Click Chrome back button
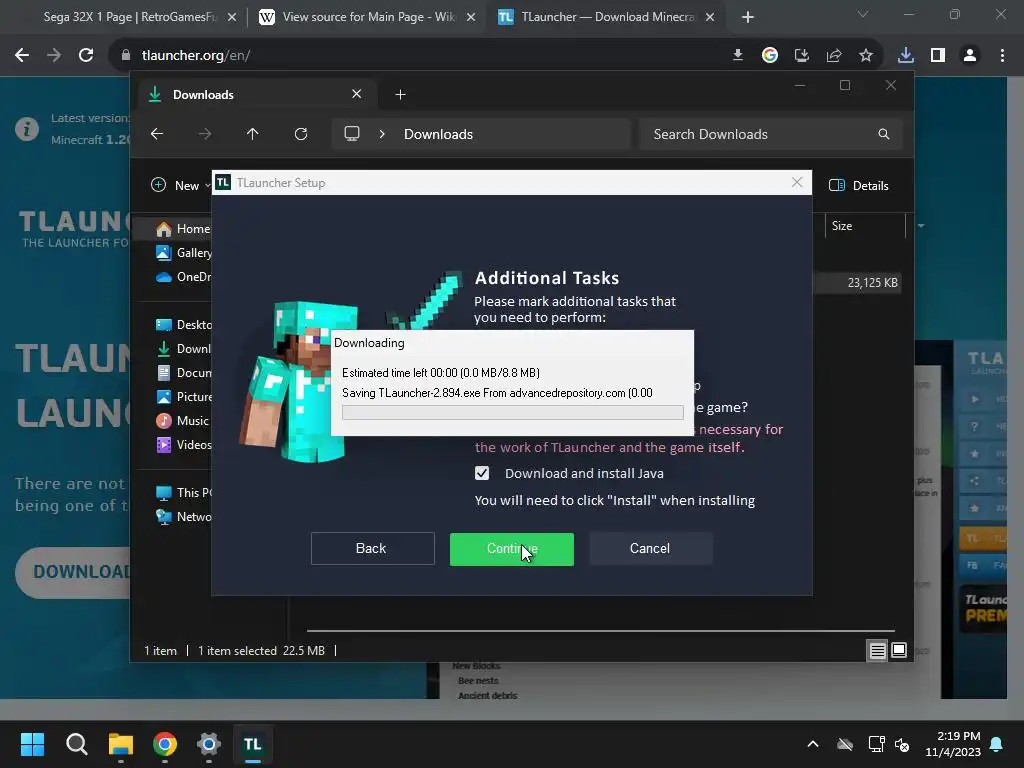Screen dimensions: 1024x768 (x=22, y=56)
